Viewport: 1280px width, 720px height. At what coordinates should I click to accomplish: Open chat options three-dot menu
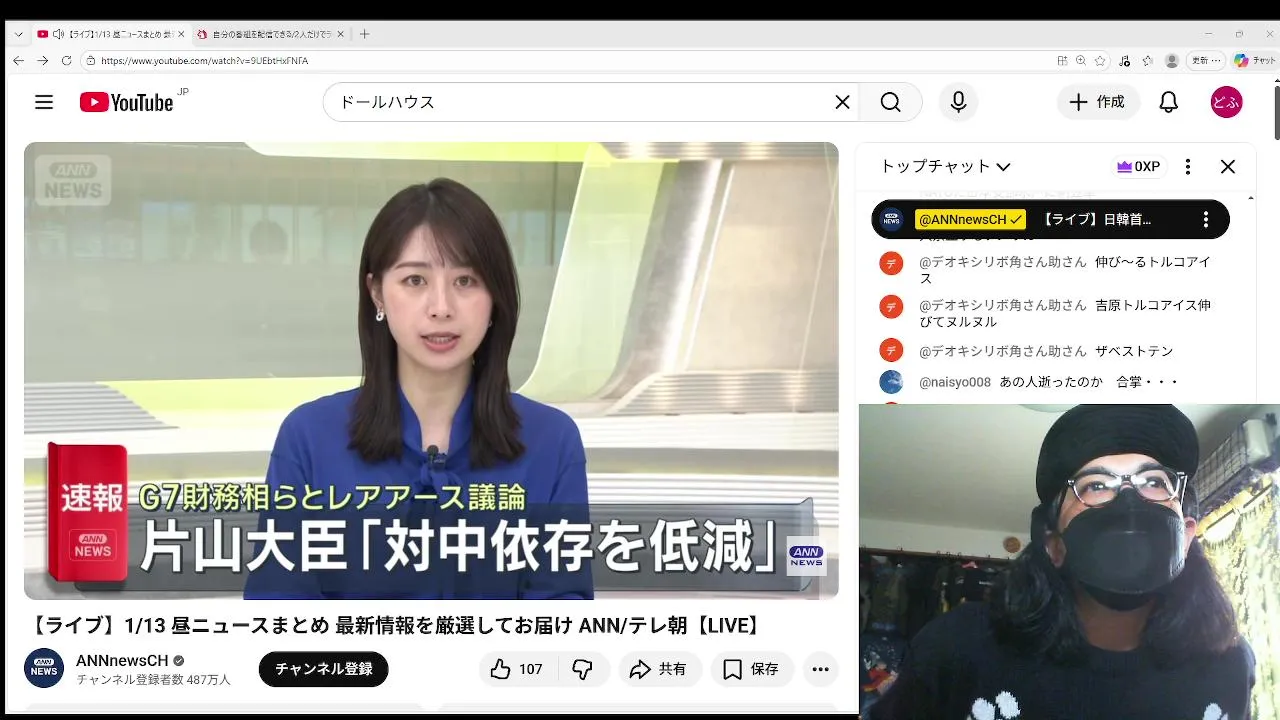pyautogui.click(x=1188, y=167)
